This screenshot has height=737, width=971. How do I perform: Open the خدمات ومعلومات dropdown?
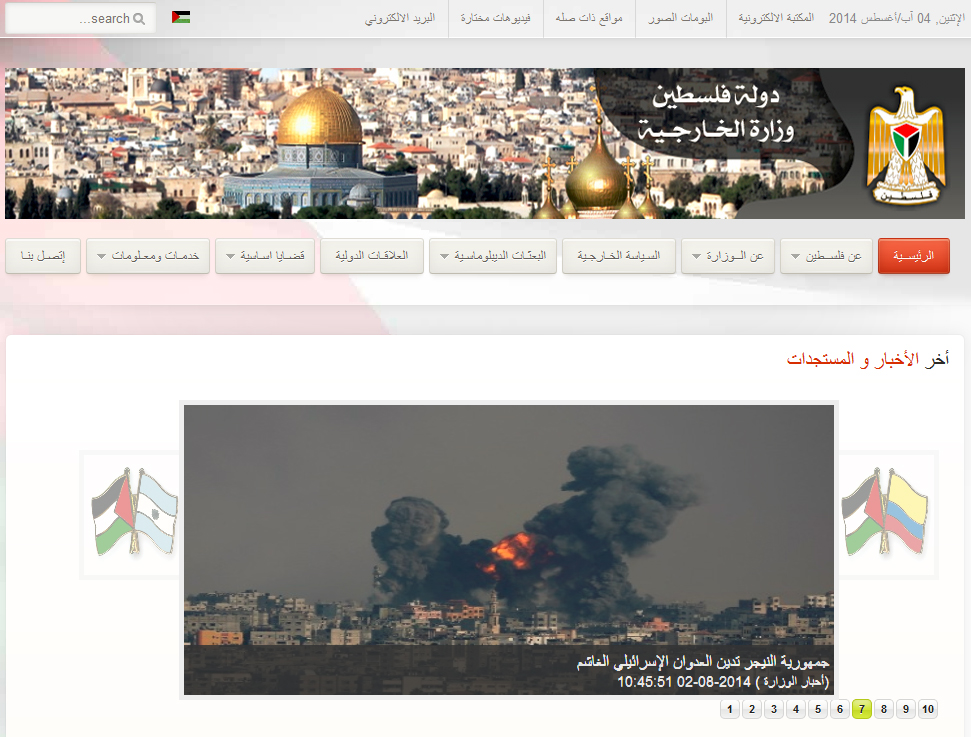148,256
